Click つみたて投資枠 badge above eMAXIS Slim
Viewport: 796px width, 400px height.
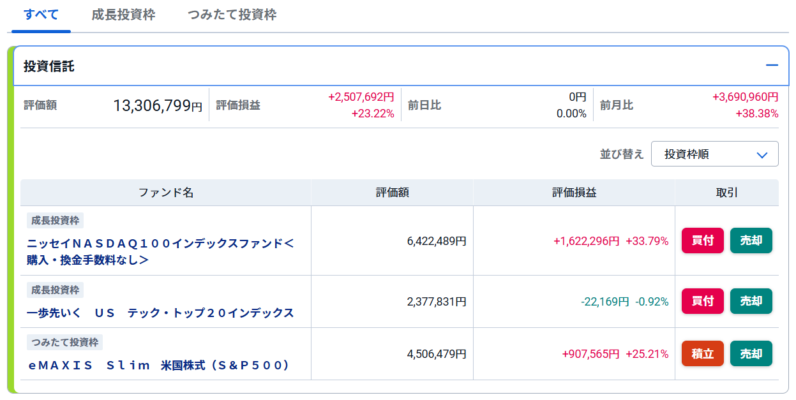coord(64,342)
